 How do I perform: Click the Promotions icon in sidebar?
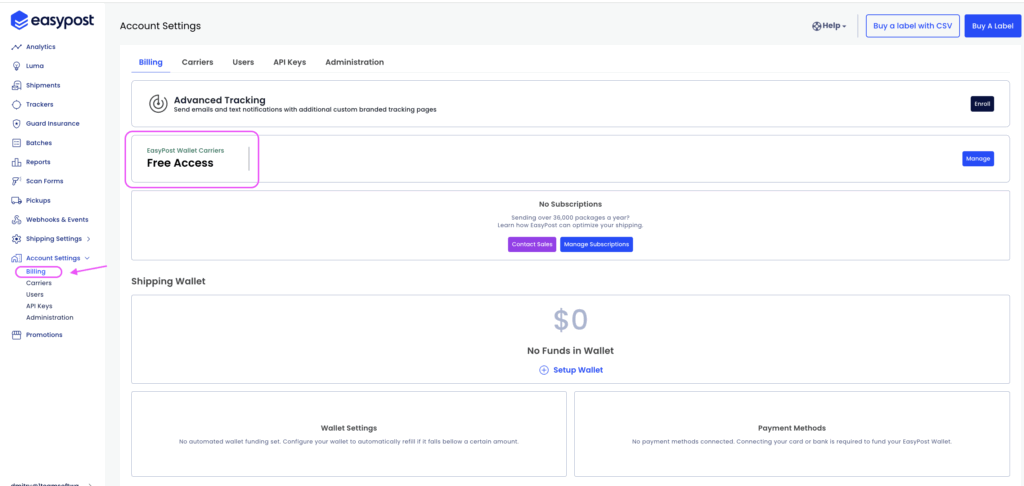(16, 335)
